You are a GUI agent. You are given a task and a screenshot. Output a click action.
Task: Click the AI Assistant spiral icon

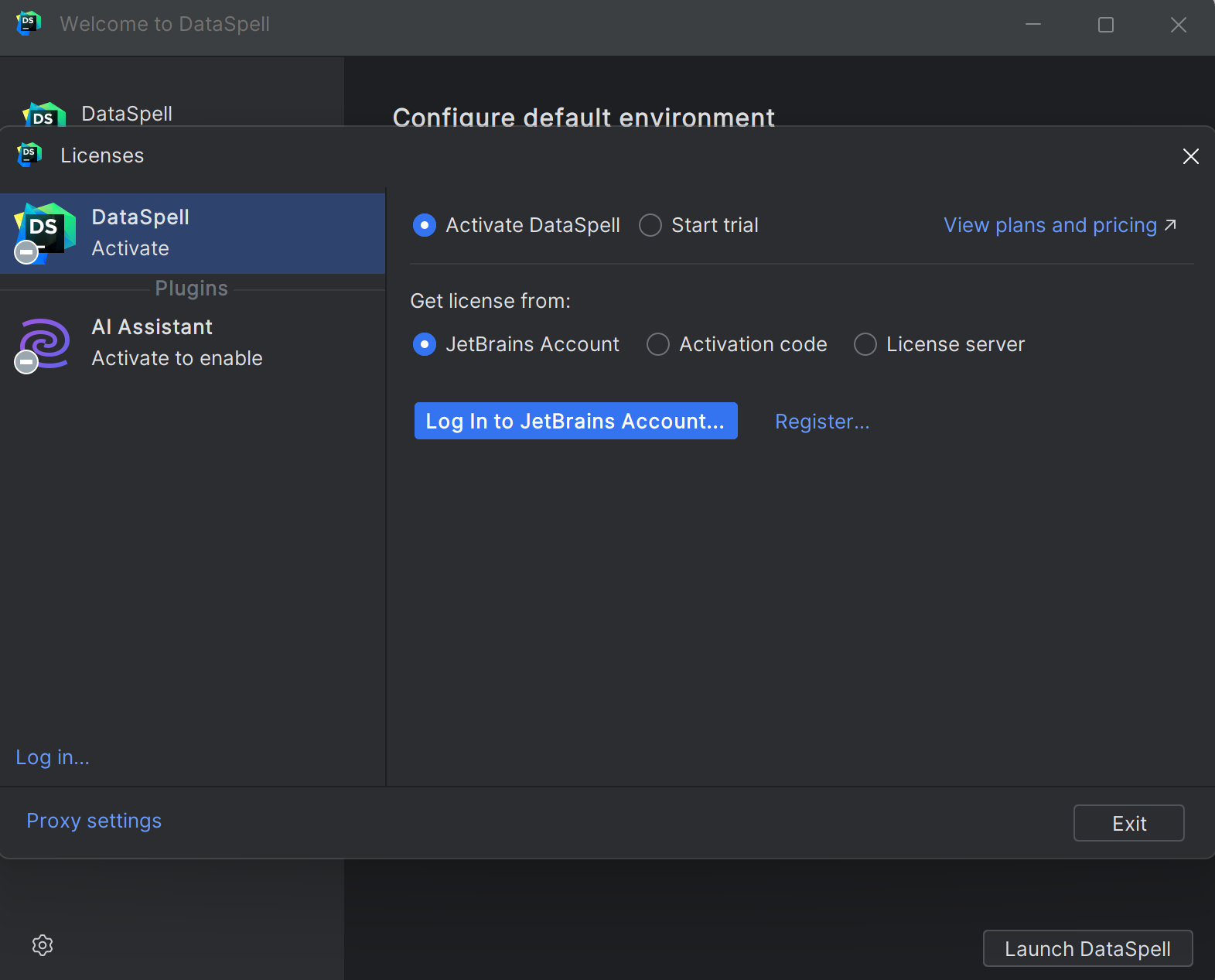pyautogui.click(x=45, y=343)
